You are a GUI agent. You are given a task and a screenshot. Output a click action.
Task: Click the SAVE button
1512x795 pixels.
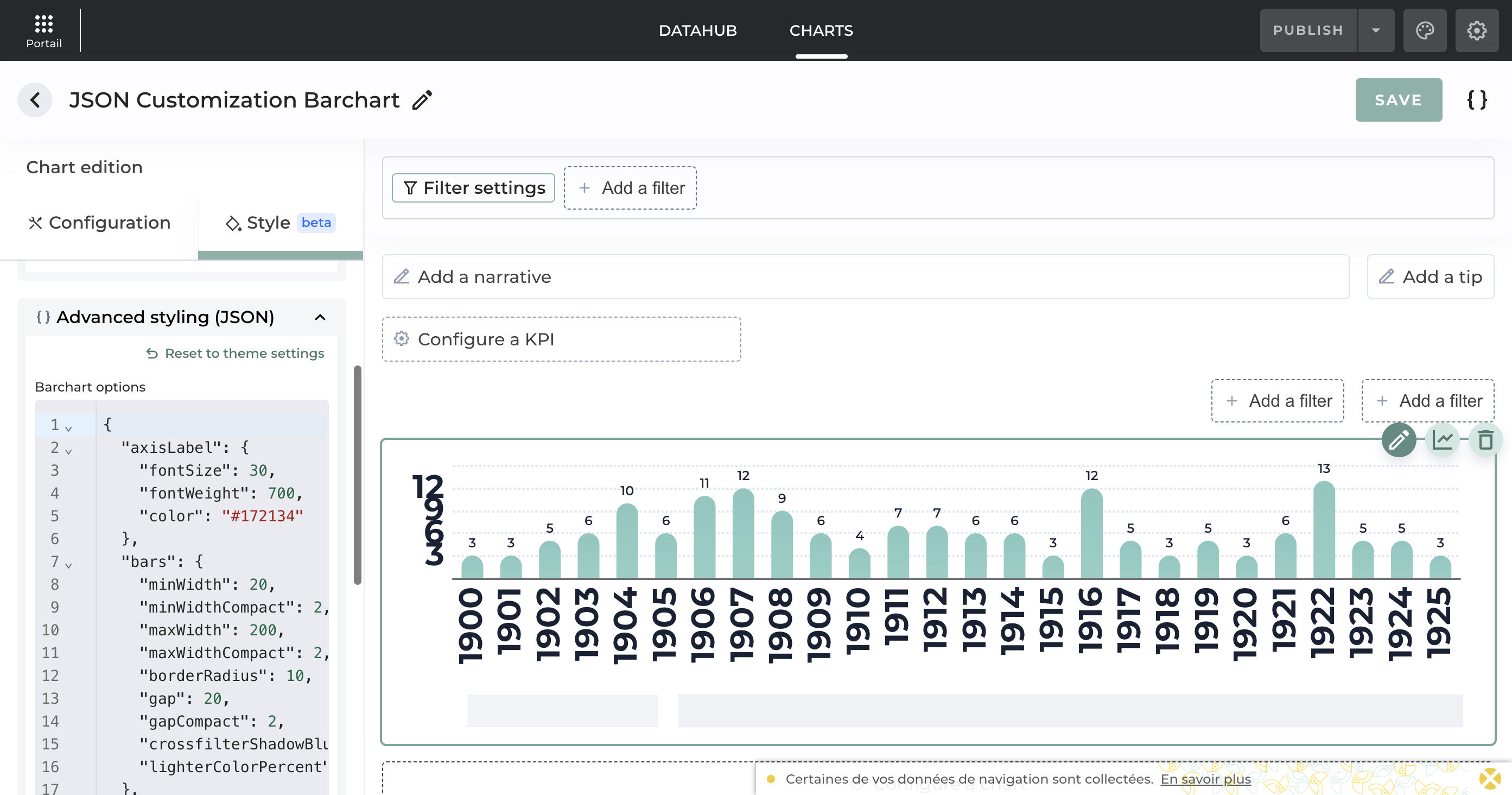click(x=1398, y=100)
